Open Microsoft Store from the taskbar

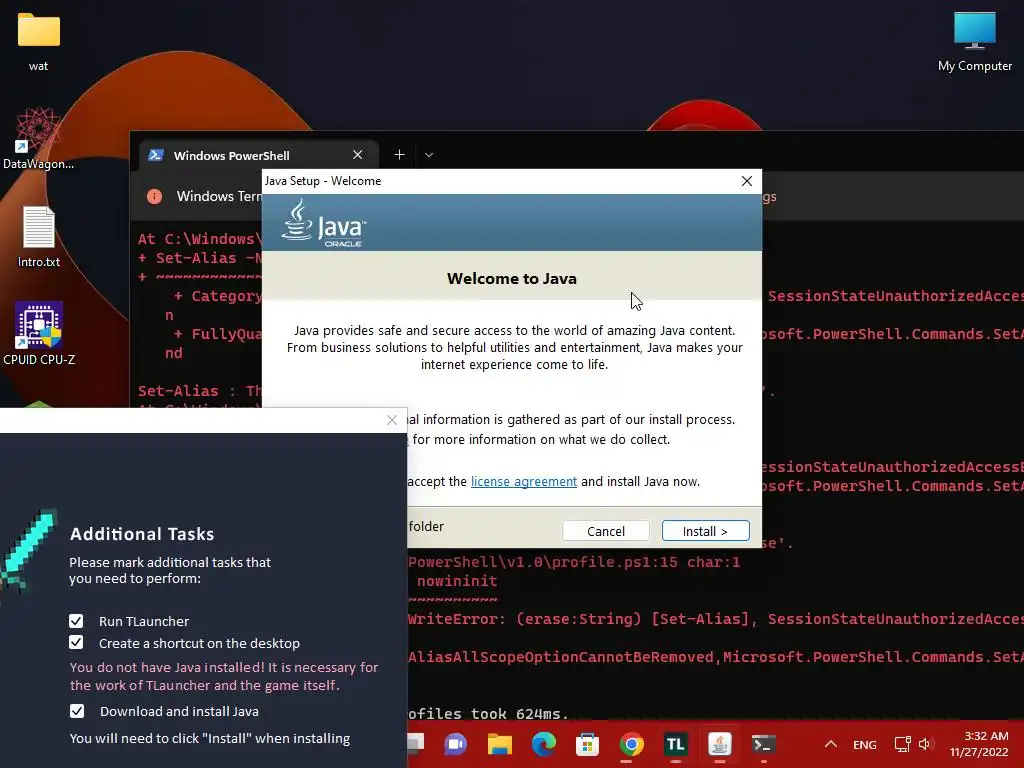[587, 744]
